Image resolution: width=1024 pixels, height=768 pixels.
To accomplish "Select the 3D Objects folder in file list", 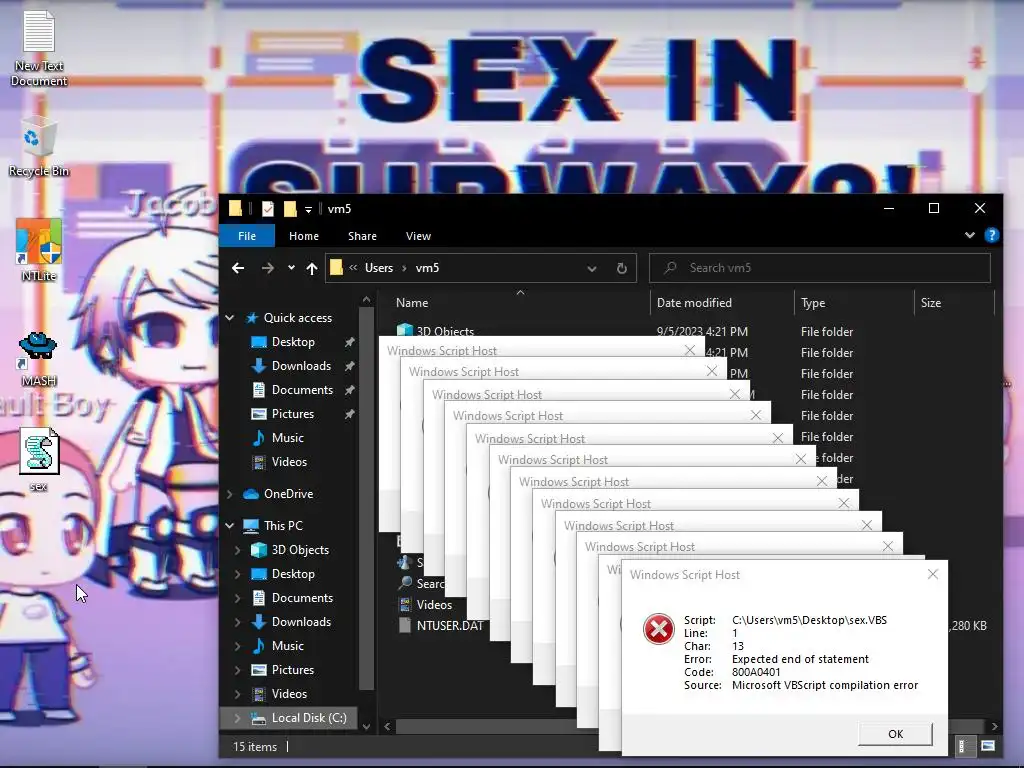I will [445, 331].
